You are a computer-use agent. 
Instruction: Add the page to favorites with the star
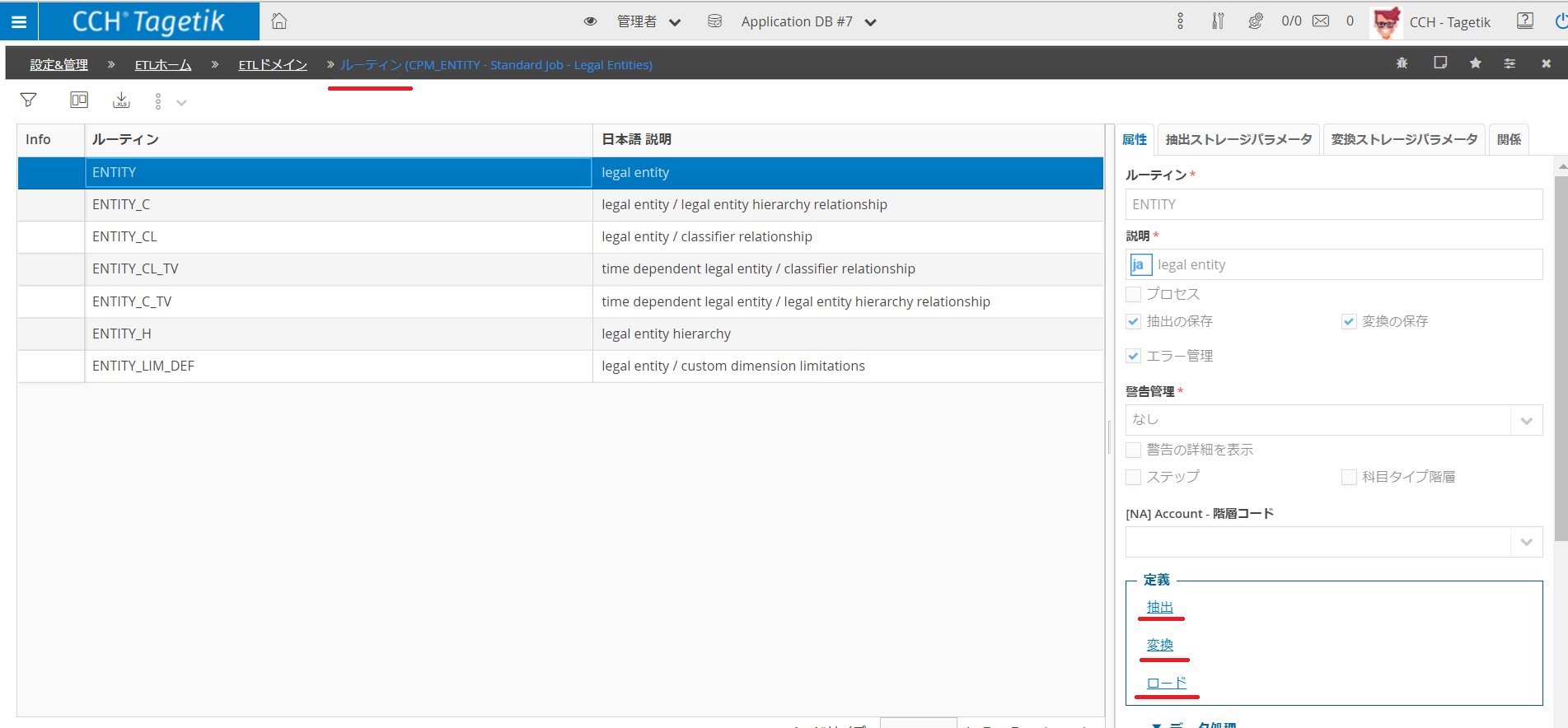click(x=1475, y=63)
